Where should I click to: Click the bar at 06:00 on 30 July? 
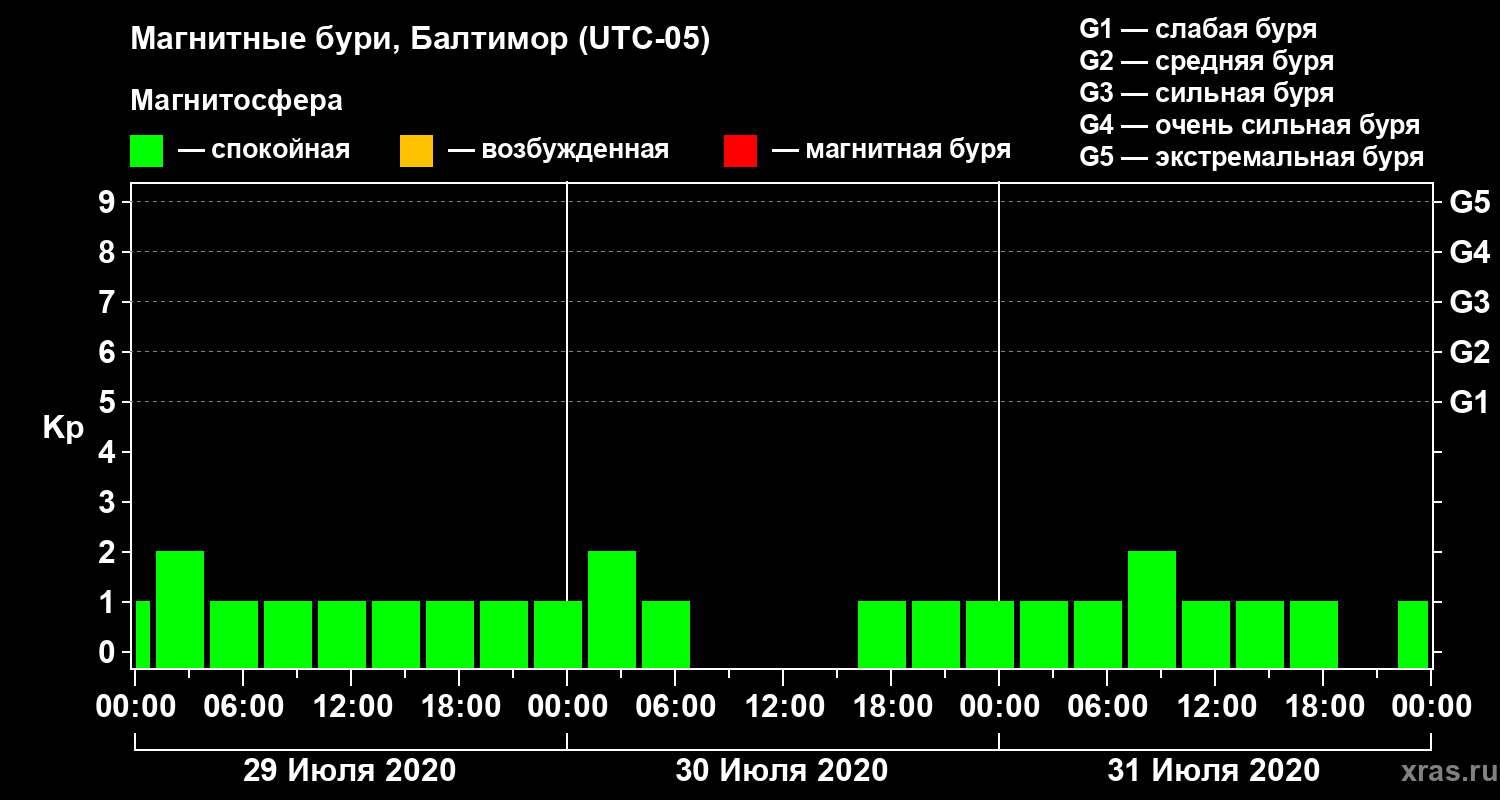point(666,634)
